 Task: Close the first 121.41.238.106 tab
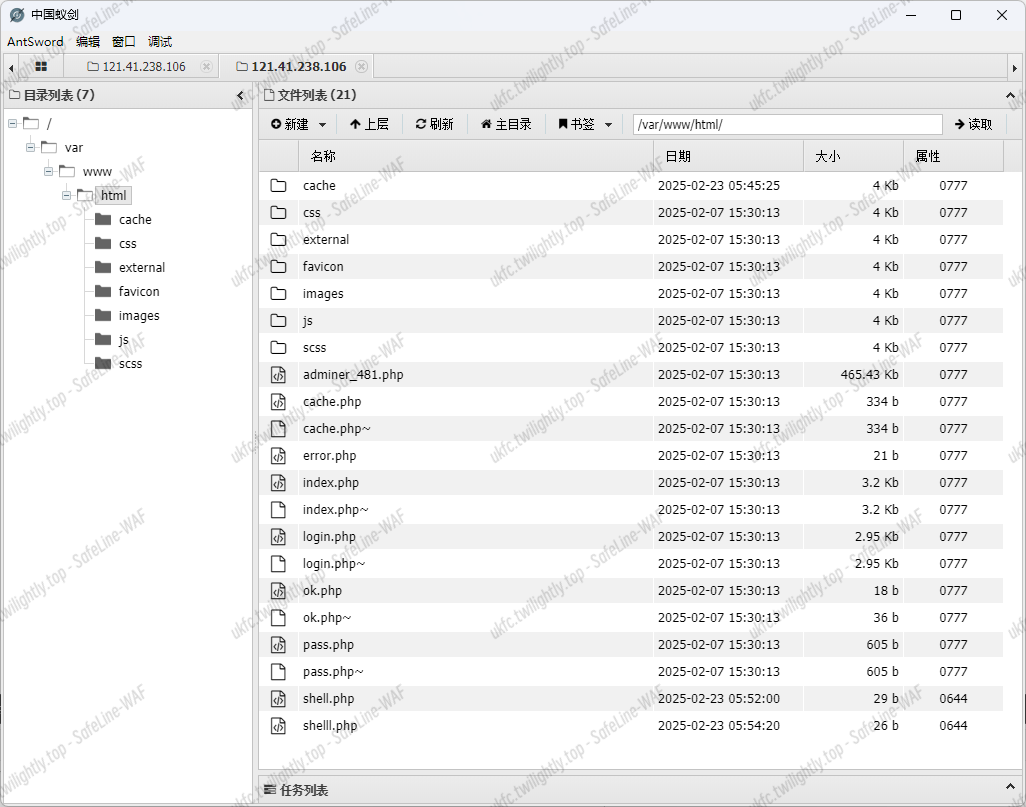click(x=206, y=67)
